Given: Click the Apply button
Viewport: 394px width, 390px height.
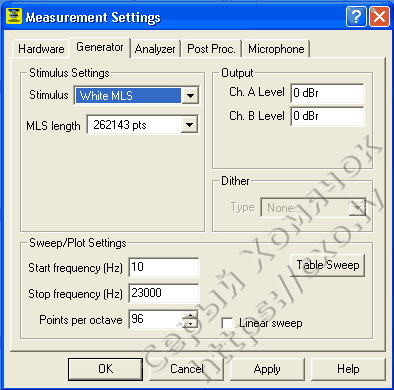Looking at the screenshot, I should pos(267,369).
